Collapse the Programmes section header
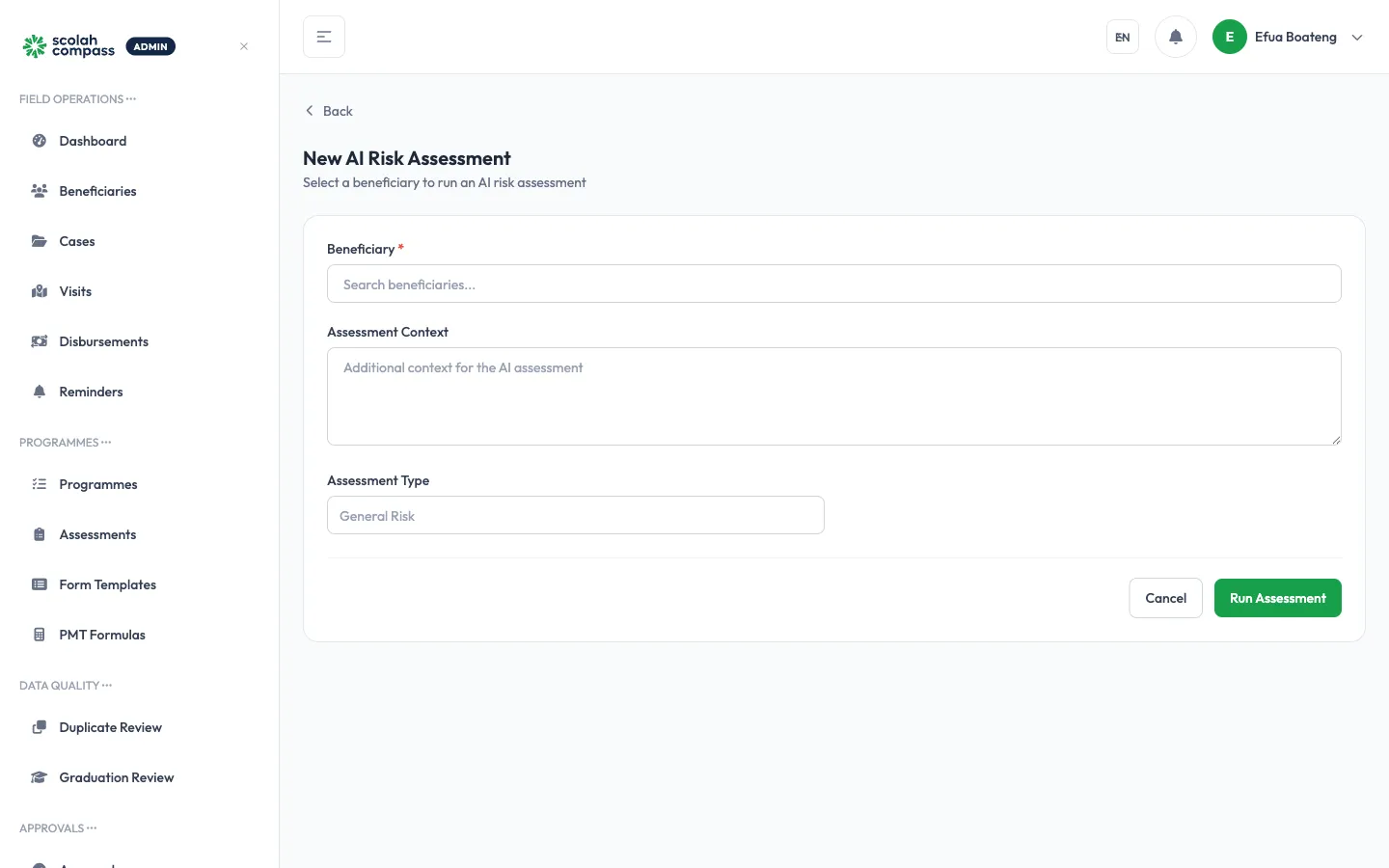Image resolution: width=1389 pixels, height=868 pixels. [65, 443]
